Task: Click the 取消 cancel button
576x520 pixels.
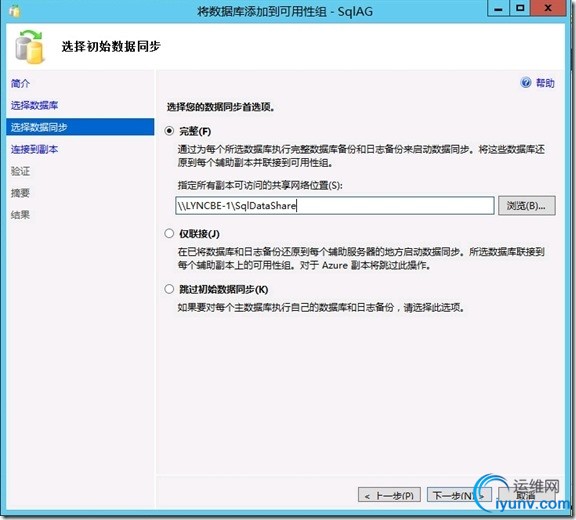Action: click(x=526, y=496)
